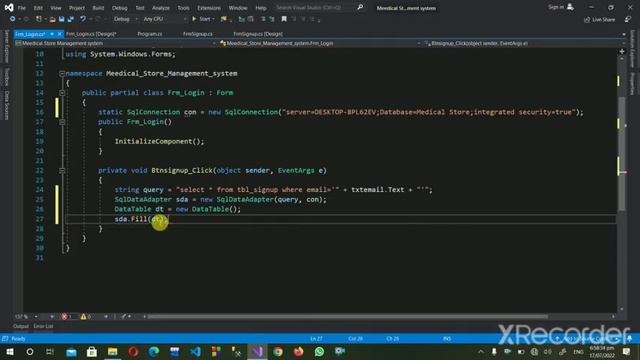This screenshot has width=640, height=360.
Task: Toggle the pin on Frm_Login.cs tab
Action: (52, 34)
